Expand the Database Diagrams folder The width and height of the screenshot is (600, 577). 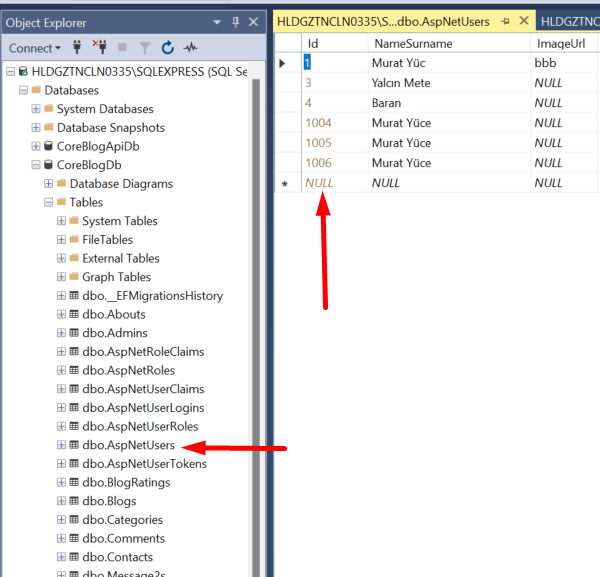point(49,184)
